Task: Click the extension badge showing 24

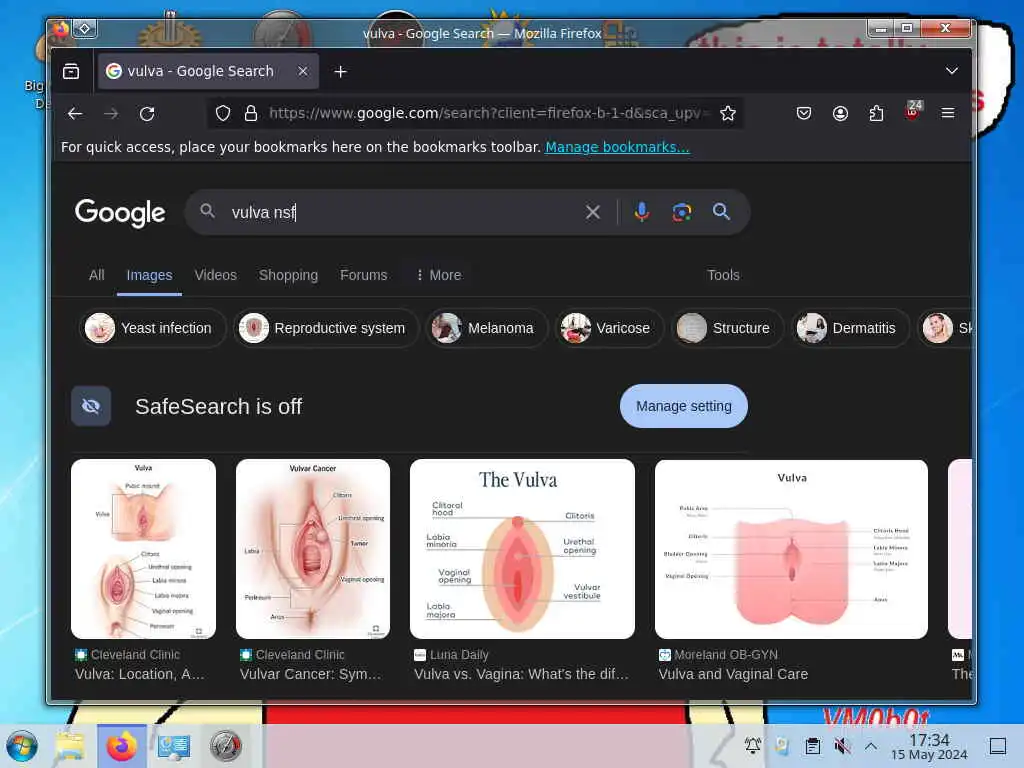Action: (x=913, y=110)
